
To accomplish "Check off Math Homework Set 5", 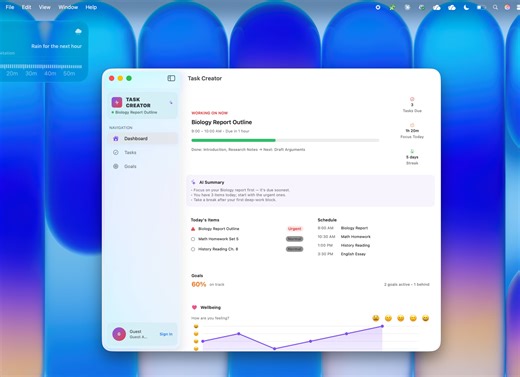I will (x=193, y=239).
